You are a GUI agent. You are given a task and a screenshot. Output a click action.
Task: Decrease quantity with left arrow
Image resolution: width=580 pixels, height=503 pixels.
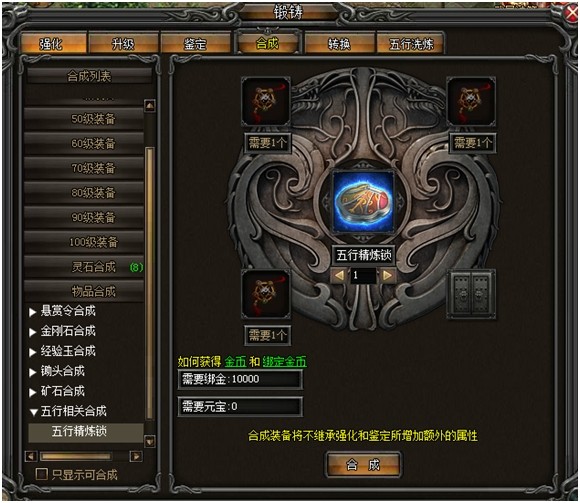(340, 275)
